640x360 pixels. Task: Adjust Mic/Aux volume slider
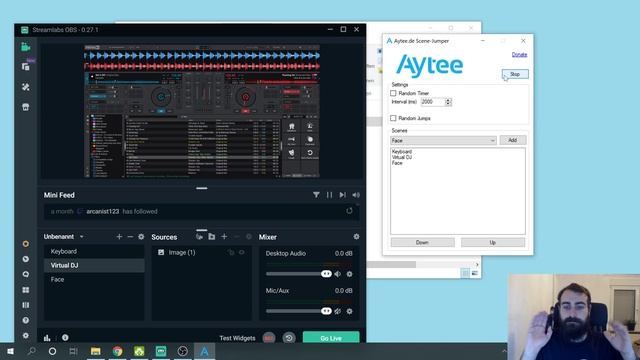[x=326, y=311]
